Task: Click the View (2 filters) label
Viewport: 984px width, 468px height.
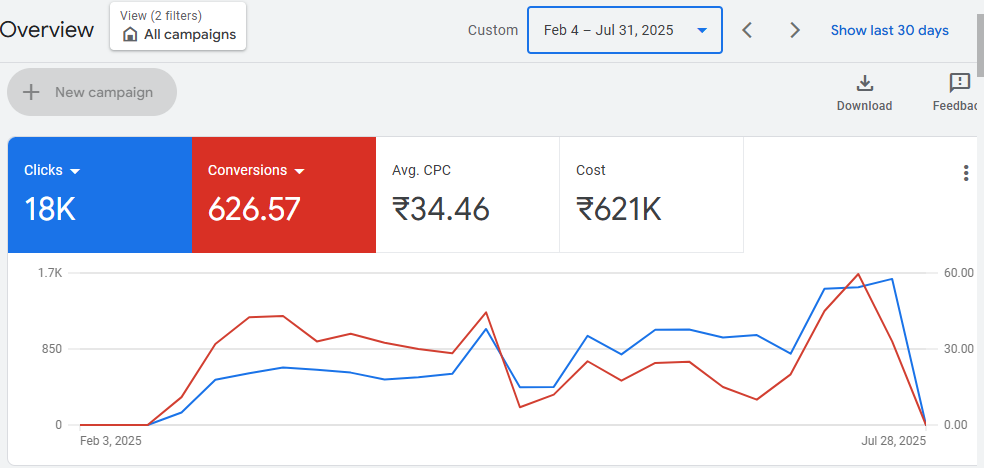Action: tap(160, 16)
